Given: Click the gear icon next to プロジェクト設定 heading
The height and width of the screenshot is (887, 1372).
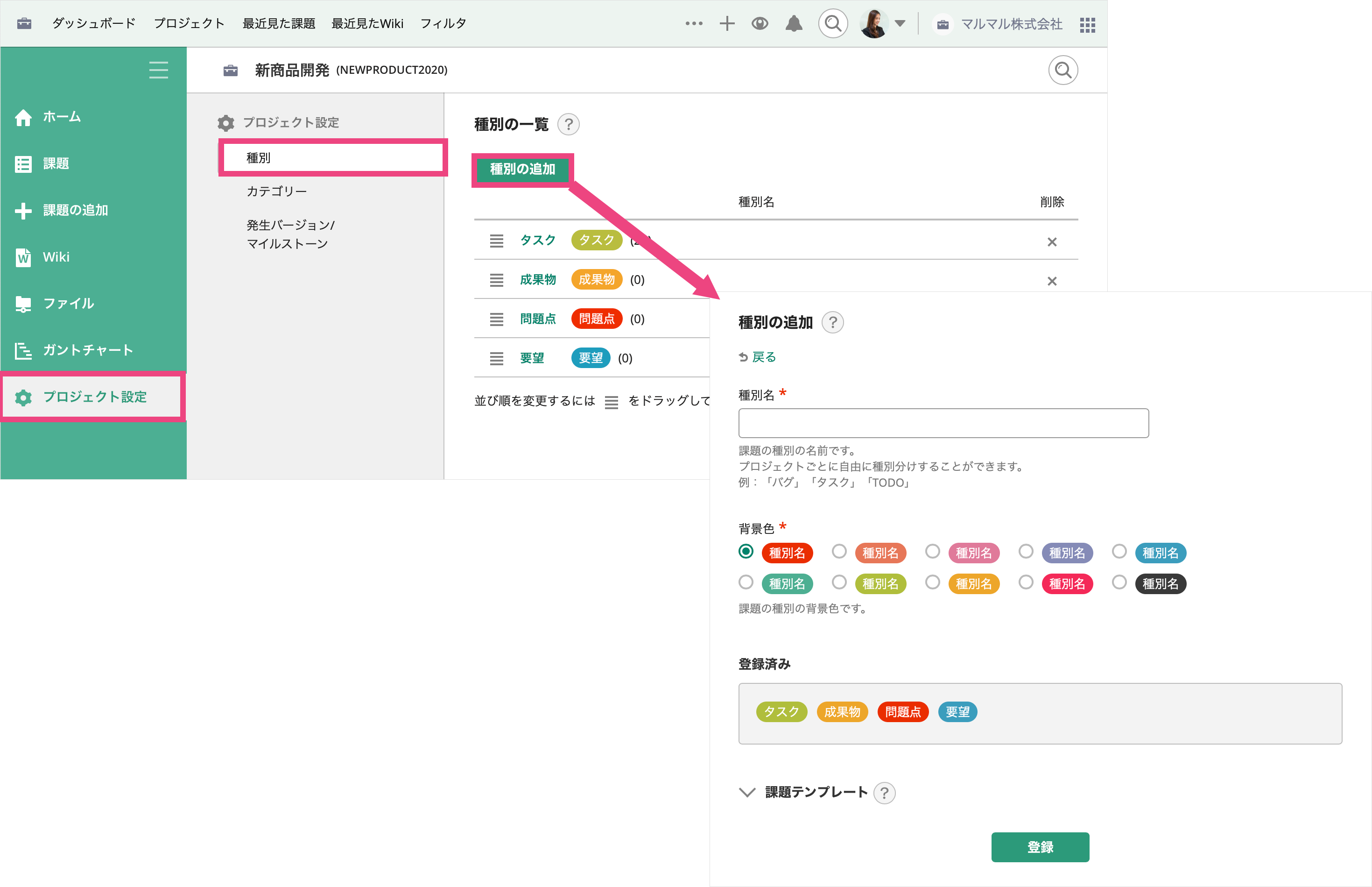Looking at the screenshot, I should 225,123.
